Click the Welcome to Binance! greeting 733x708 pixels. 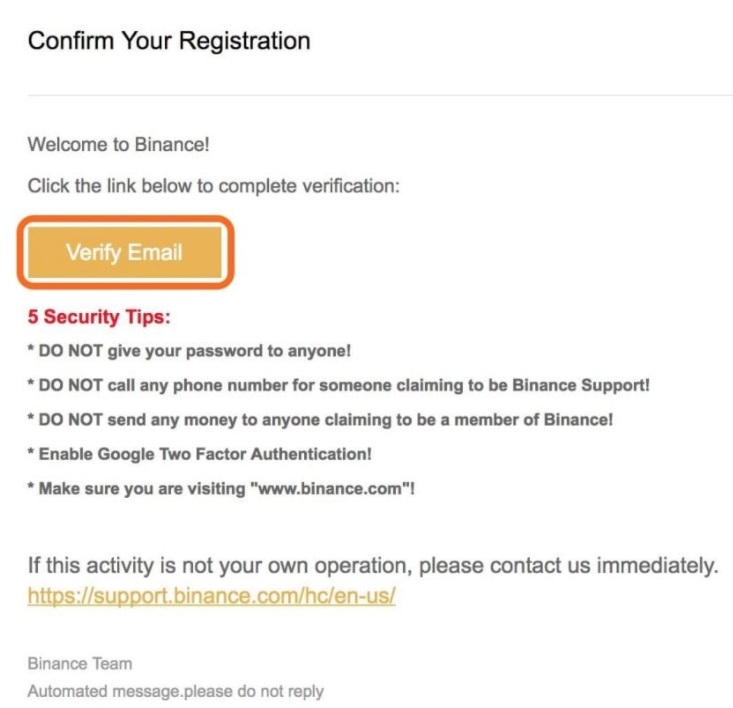tap(118, 144)
